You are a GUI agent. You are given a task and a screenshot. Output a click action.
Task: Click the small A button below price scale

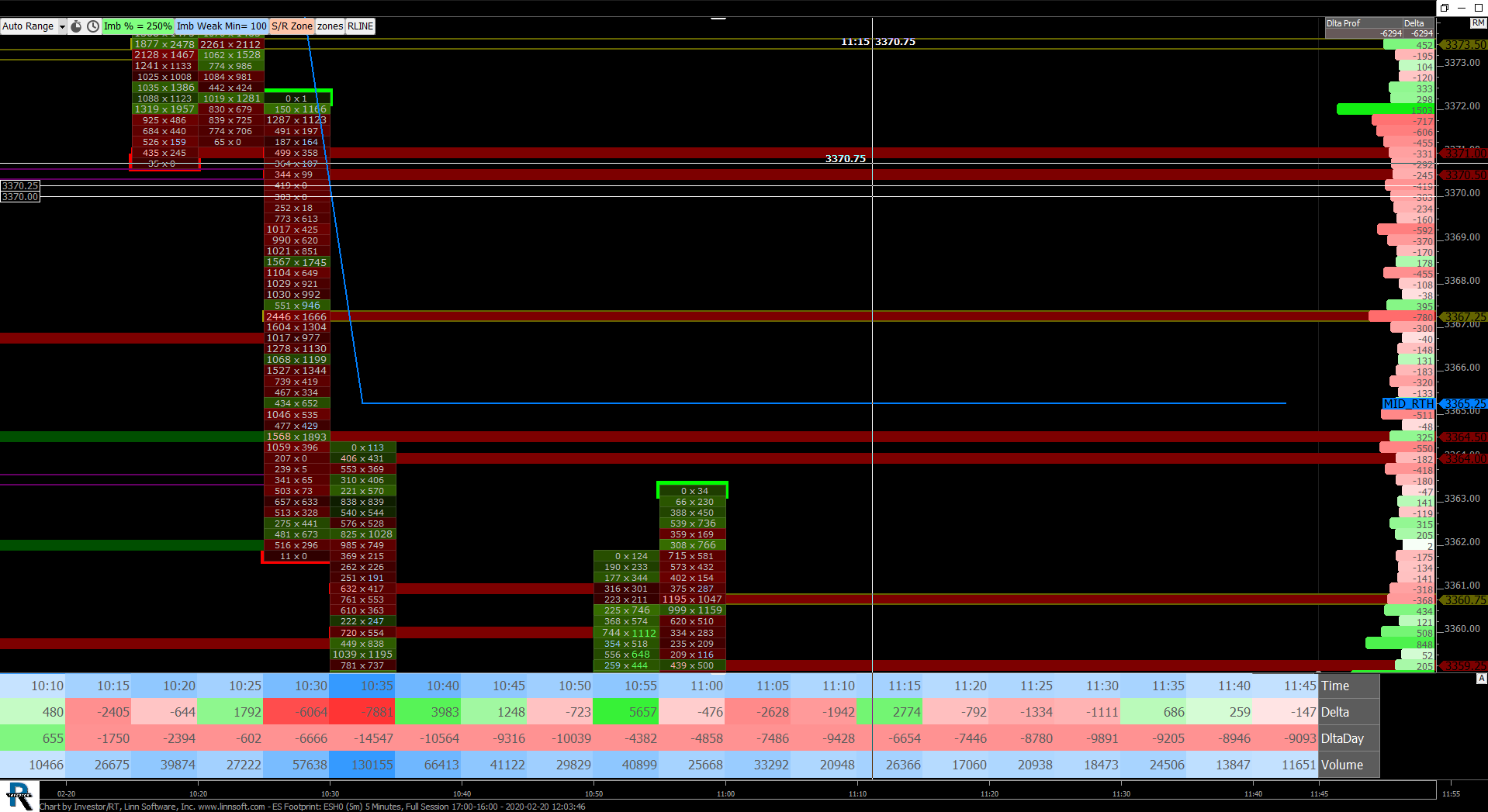coord(1481,679)
